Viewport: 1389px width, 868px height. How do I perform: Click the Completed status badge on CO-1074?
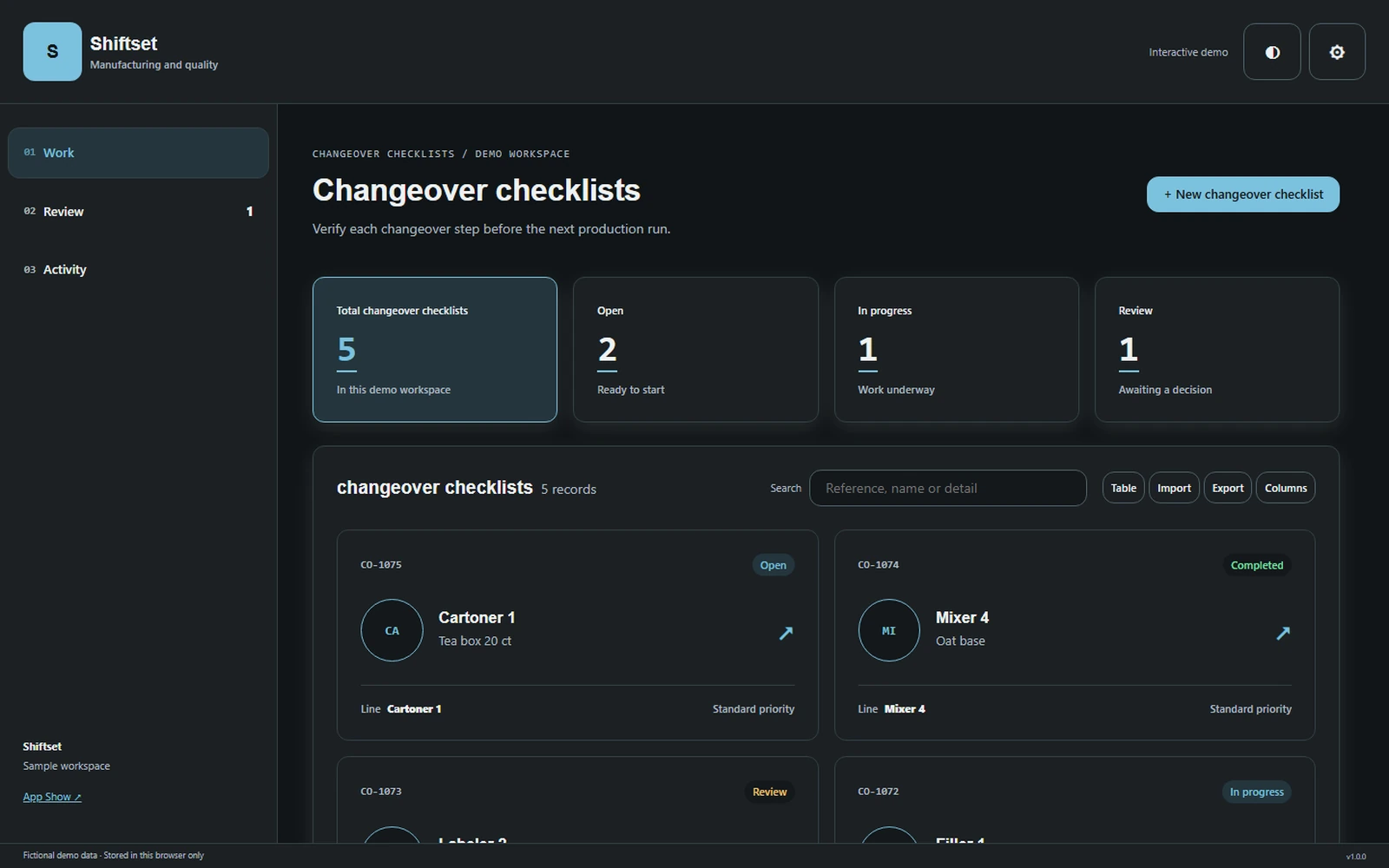1256,565
